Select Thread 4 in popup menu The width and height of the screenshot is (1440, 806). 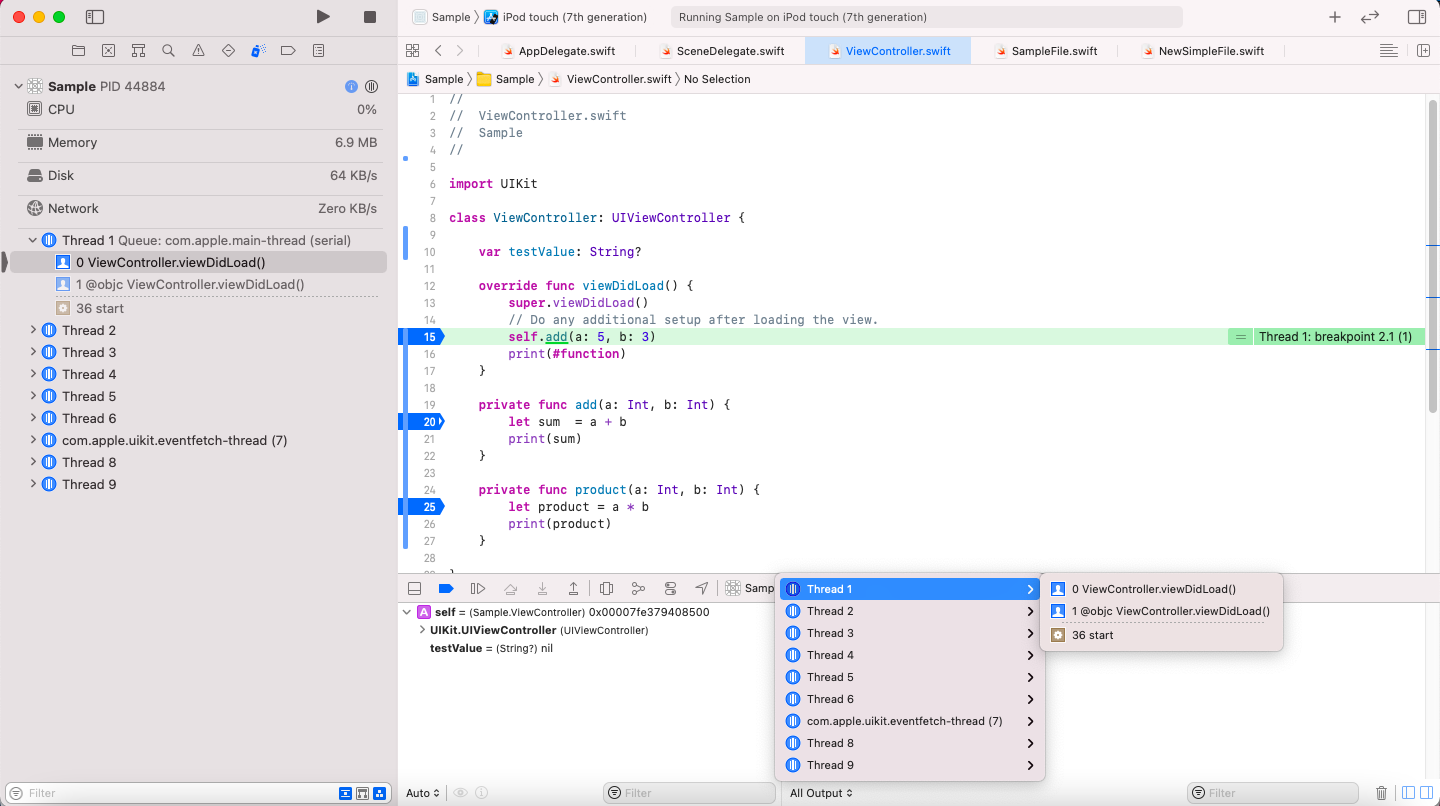(910, 655)
